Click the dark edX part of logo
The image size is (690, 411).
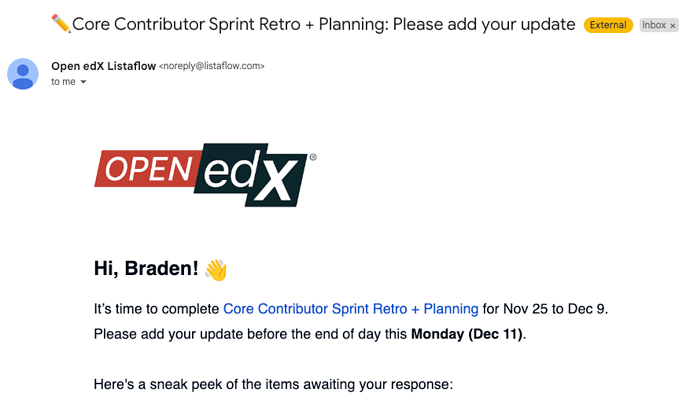pos(252,175)
